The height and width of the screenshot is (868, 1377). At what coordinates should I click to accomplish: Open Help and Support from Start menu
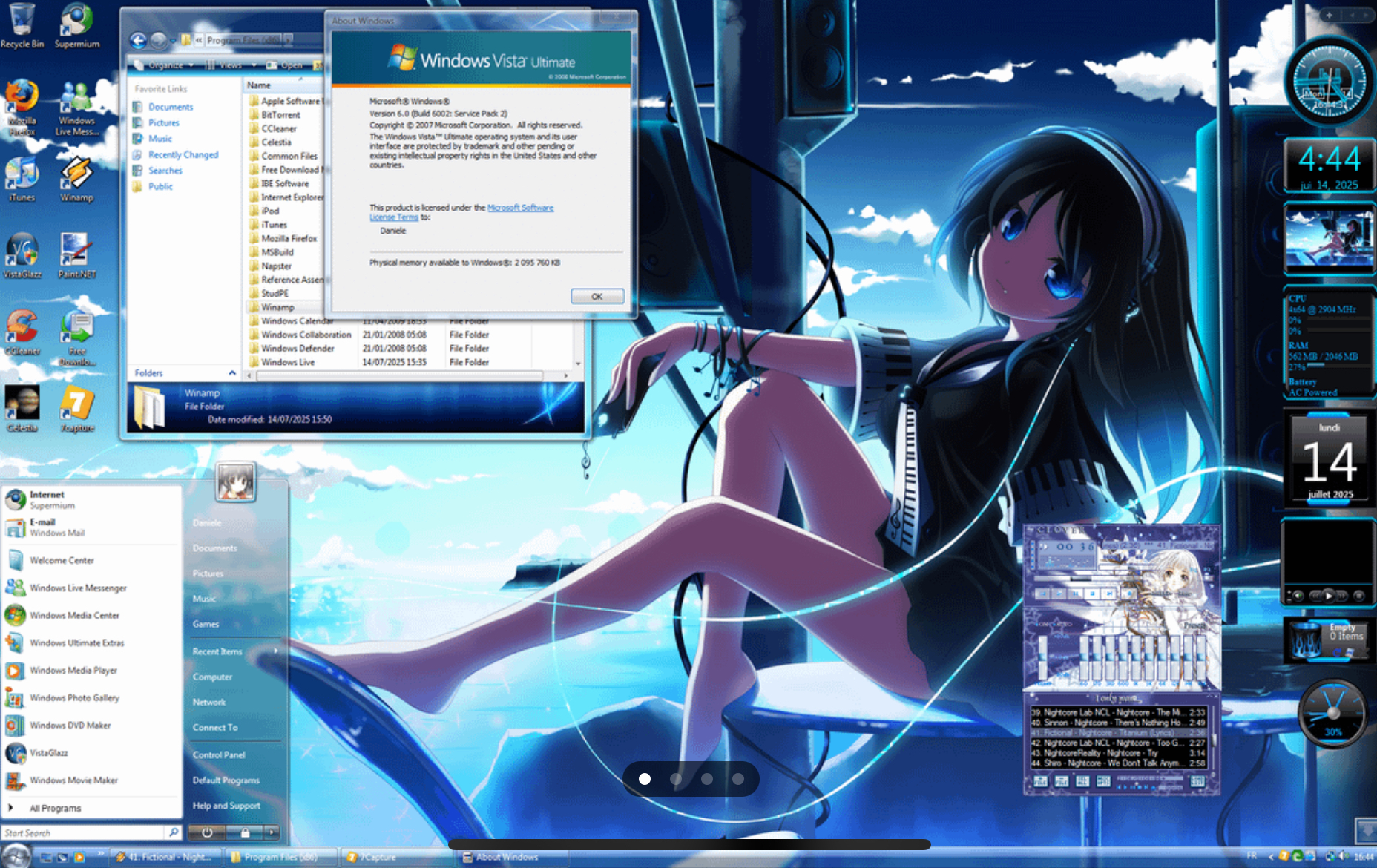coord(226,806)
